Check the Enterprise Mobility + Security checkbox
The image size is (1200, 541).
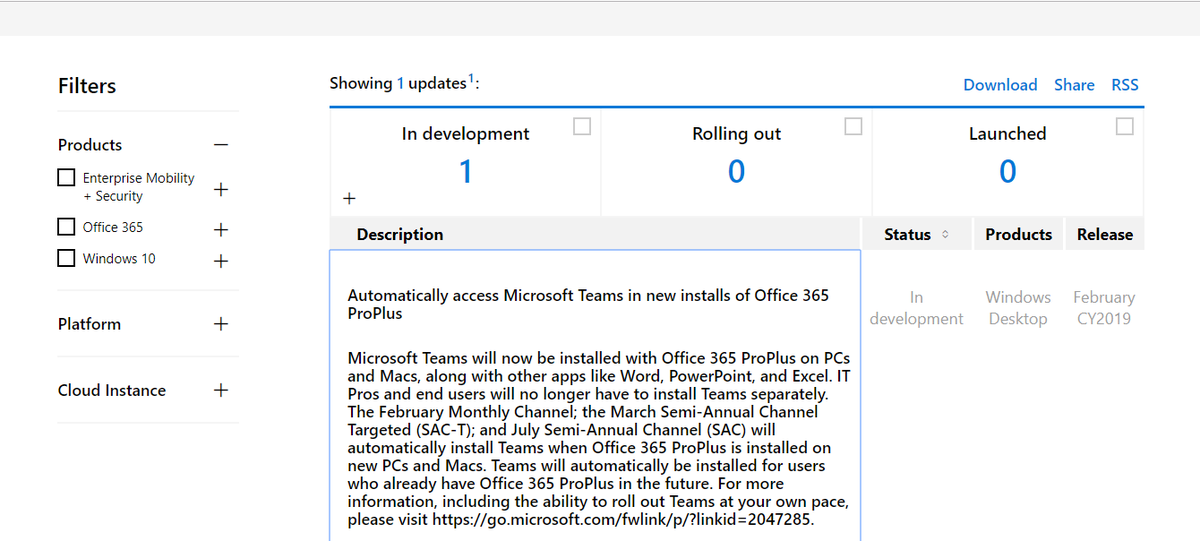click(x=67, y=177)
